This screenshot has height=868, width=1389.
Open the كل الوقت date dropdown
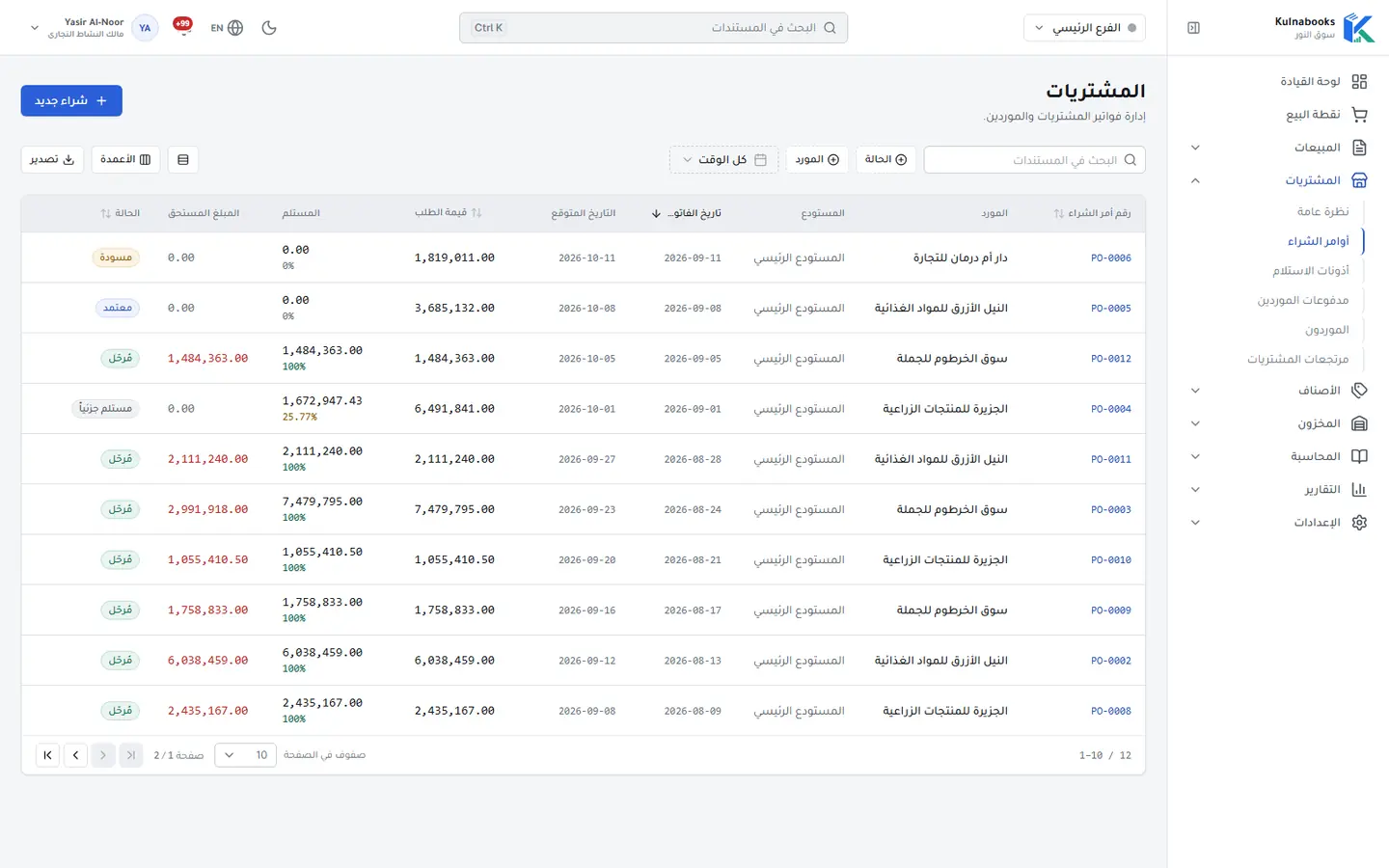723,160
